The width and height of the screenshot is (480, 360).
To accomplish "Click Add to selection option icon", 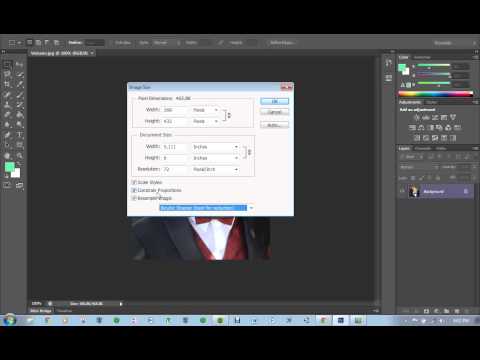I will point(38,43).
